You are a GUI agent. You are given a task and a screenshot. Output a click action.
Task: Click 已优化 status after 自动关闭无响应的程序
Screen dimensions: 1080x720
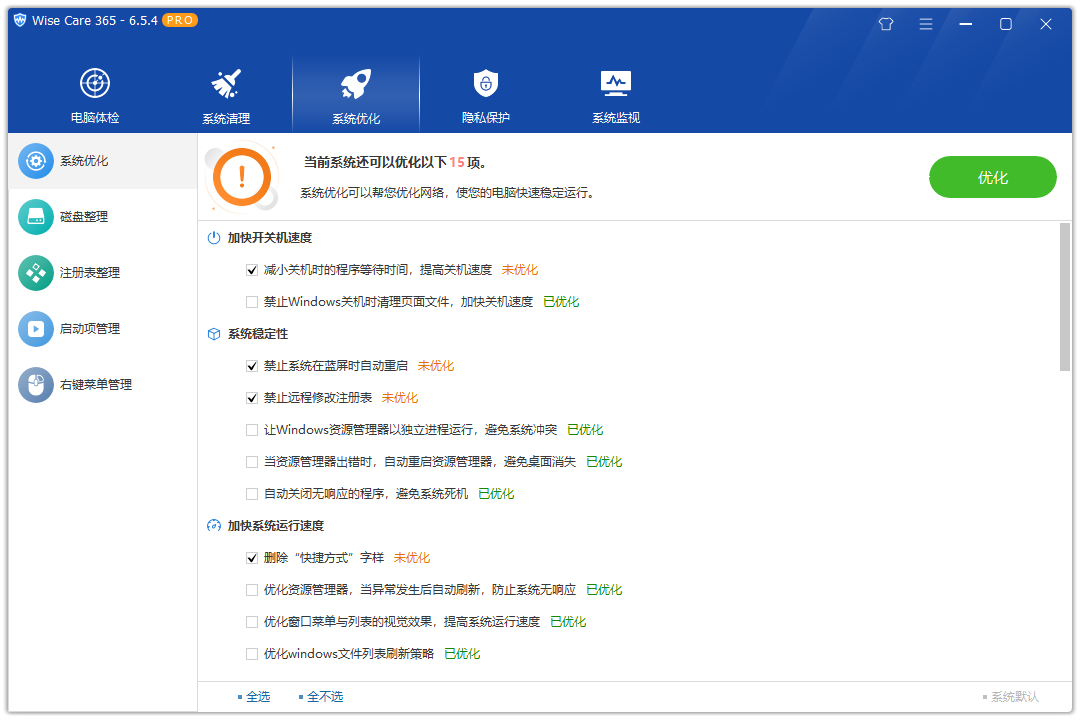click(x=497, y=494)
